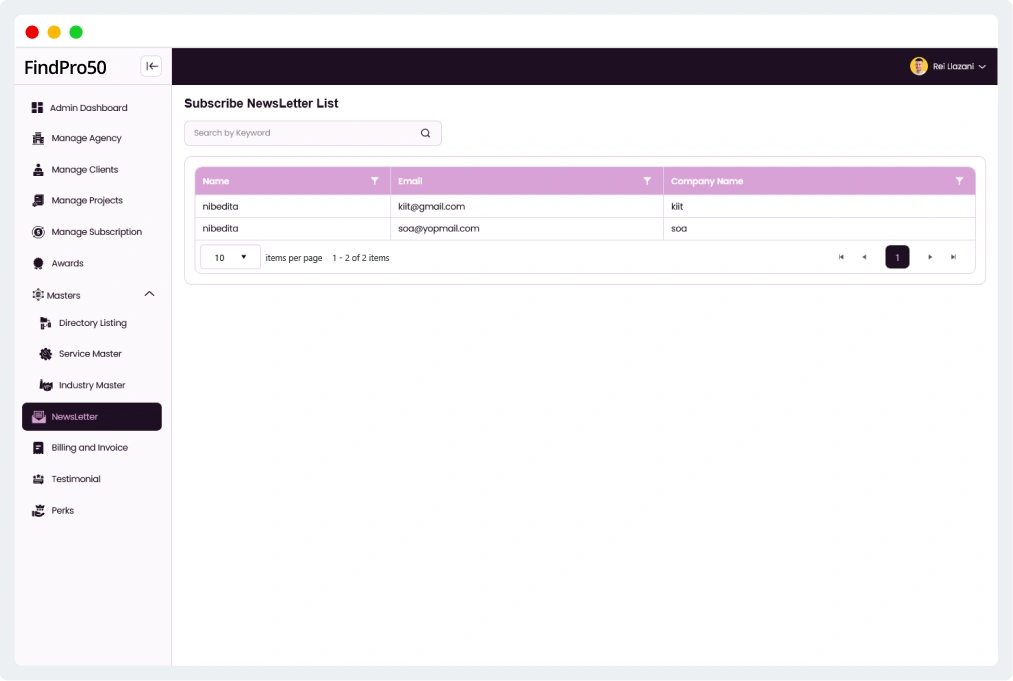Go to the previous page arrow

click(864, 257)
